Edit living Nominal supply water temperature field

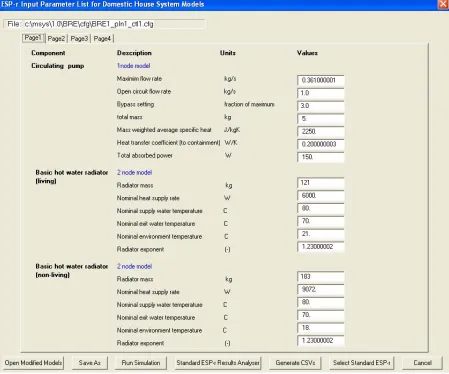[320, 208]
